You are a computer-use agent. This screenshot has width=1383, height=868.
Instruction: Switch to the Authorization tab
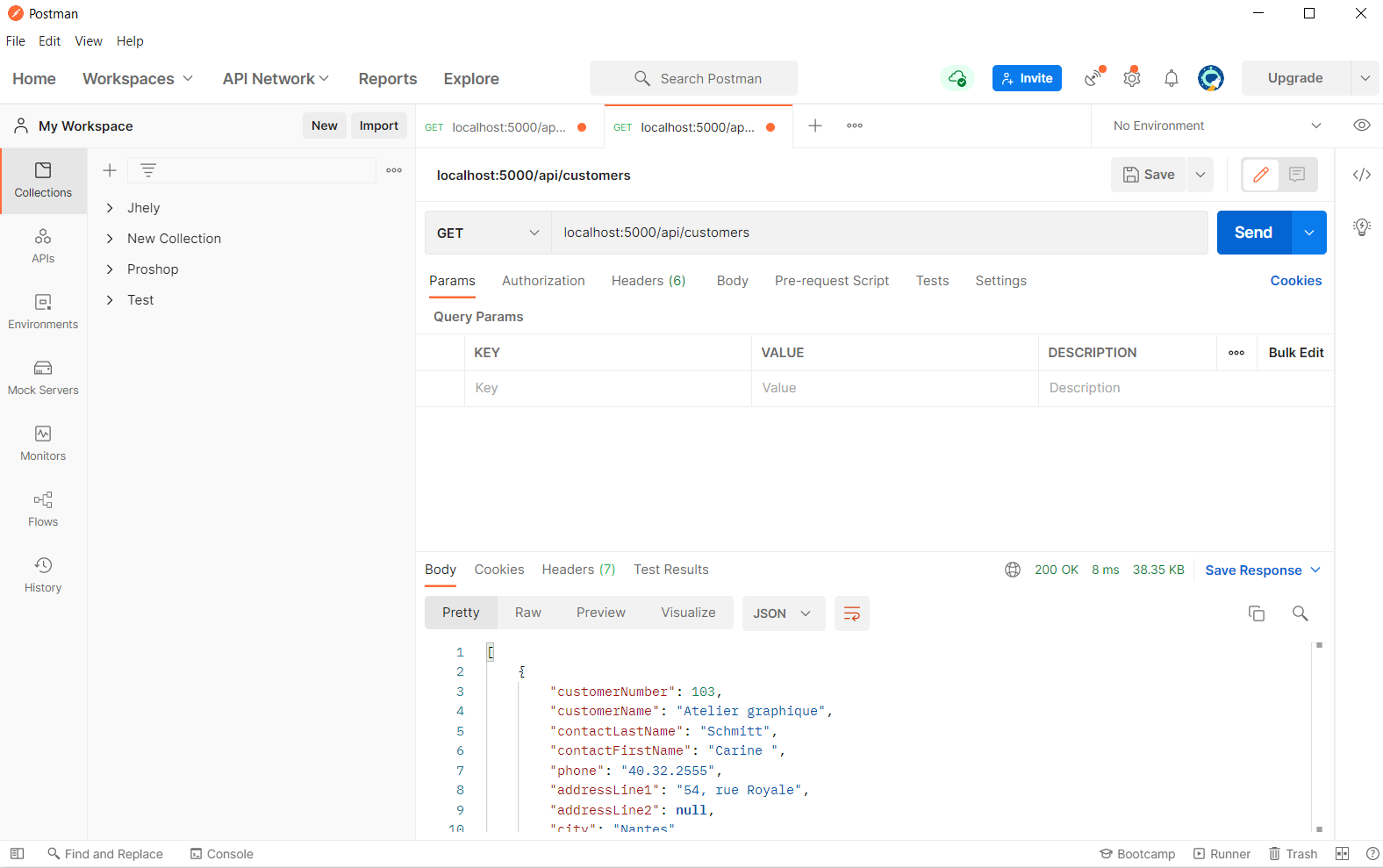click(x=543, y=281)
